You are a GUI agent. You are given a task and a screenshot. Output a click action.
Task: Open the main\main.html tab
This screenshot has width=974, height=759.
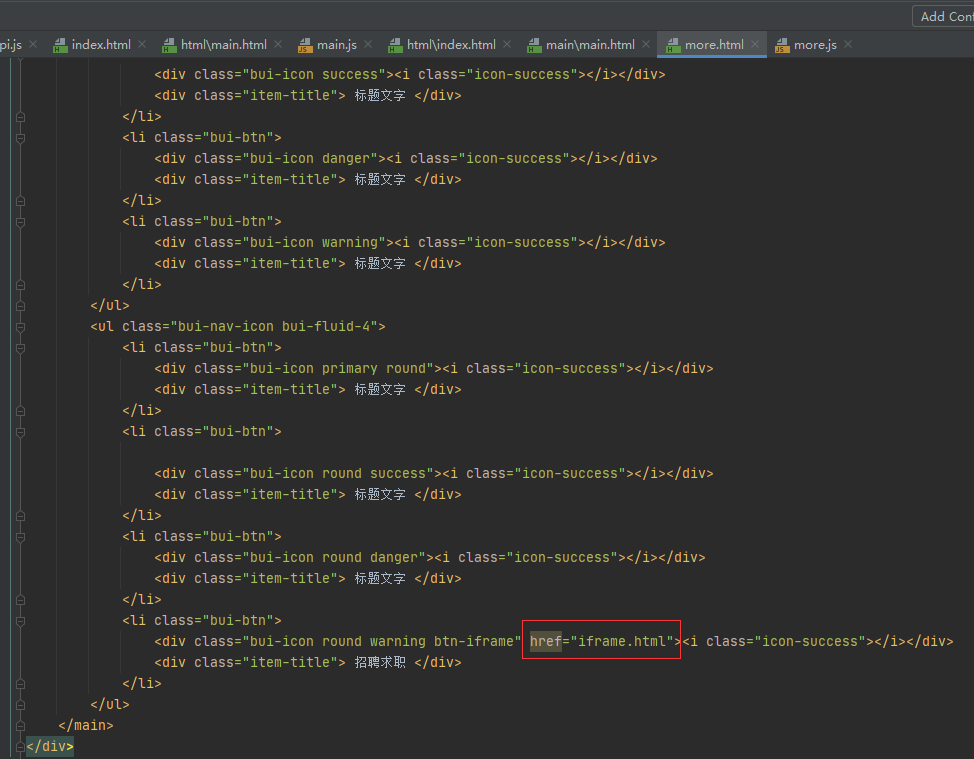tap(589, 45)
